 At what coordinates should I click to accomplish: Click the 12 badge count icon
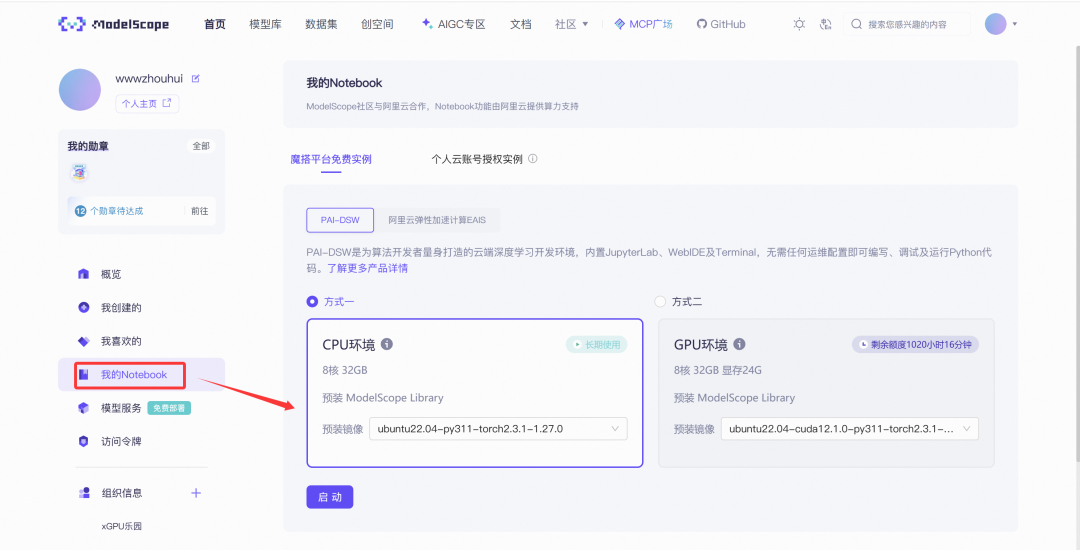coord(80,211)
